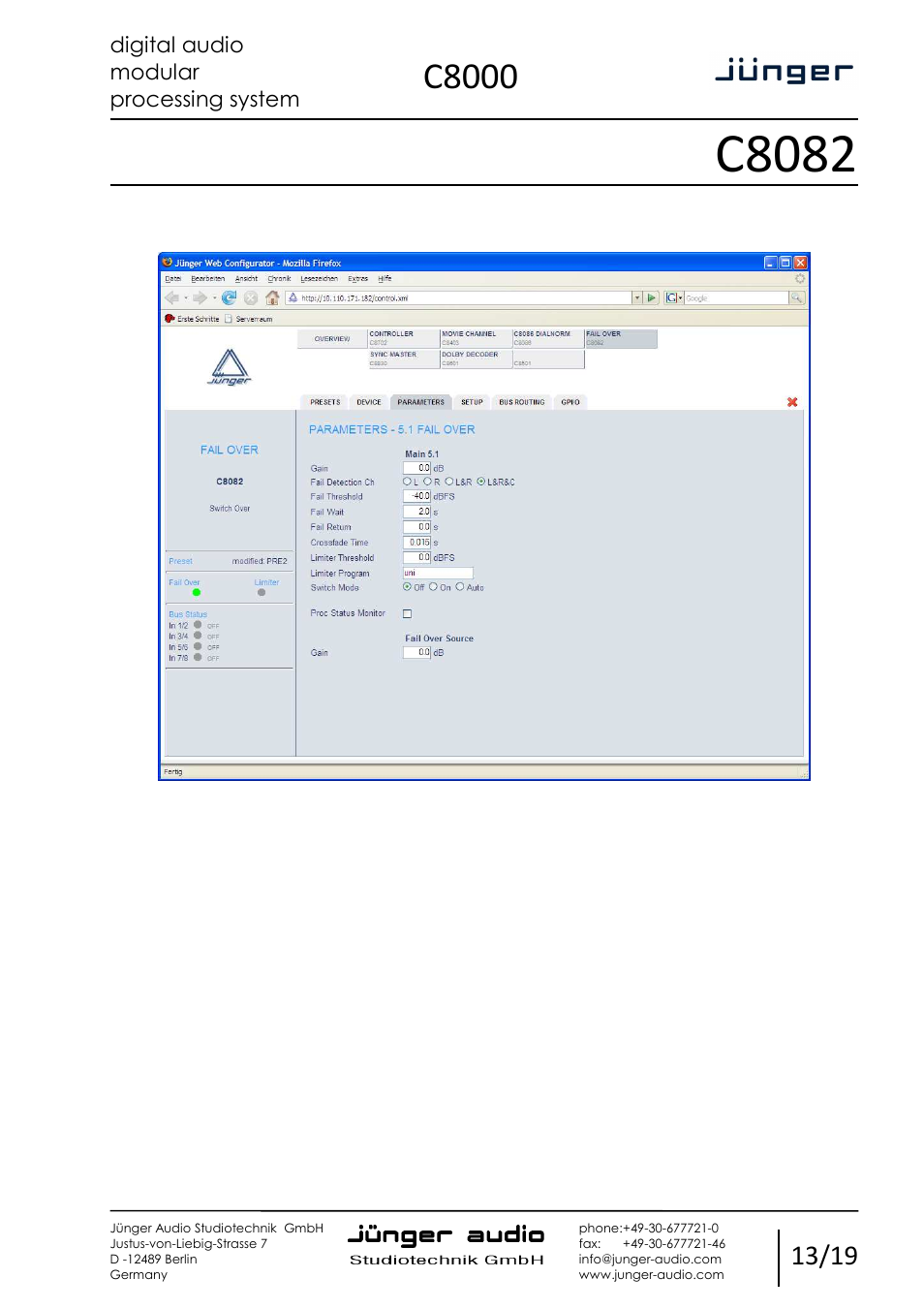Click the Crossfade Time value field

(x=416, y=543)
